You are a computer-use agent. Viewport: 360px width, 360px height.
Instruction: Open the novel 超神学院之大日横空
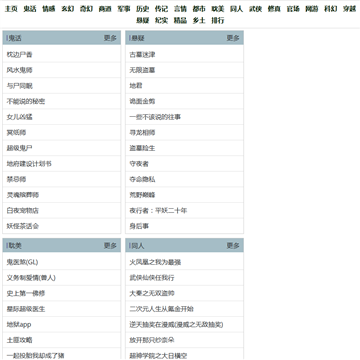[x=158, y=355]
